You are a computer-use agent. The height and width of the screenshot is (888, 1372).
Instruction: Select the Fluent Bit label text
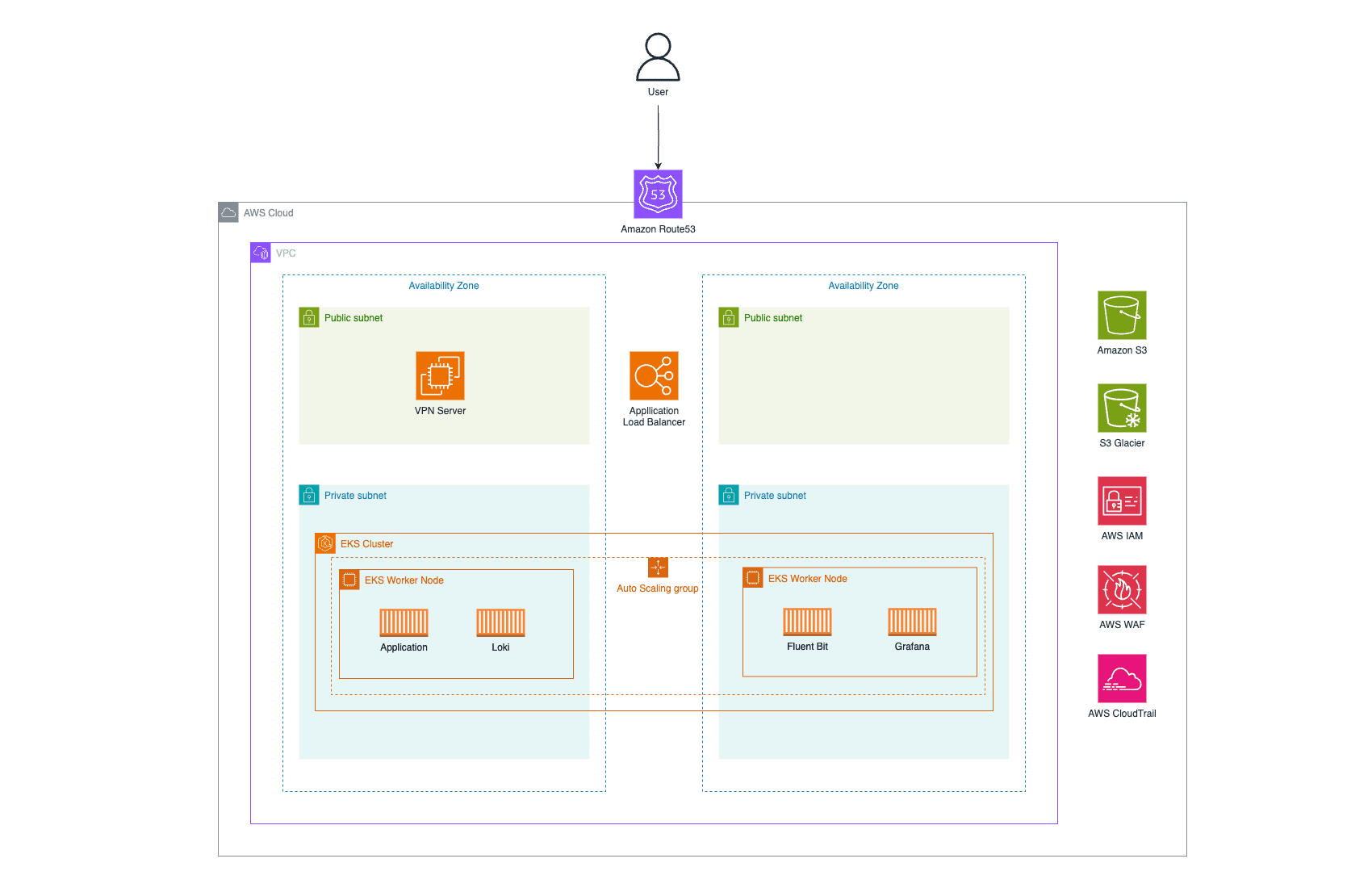(807, 647)
